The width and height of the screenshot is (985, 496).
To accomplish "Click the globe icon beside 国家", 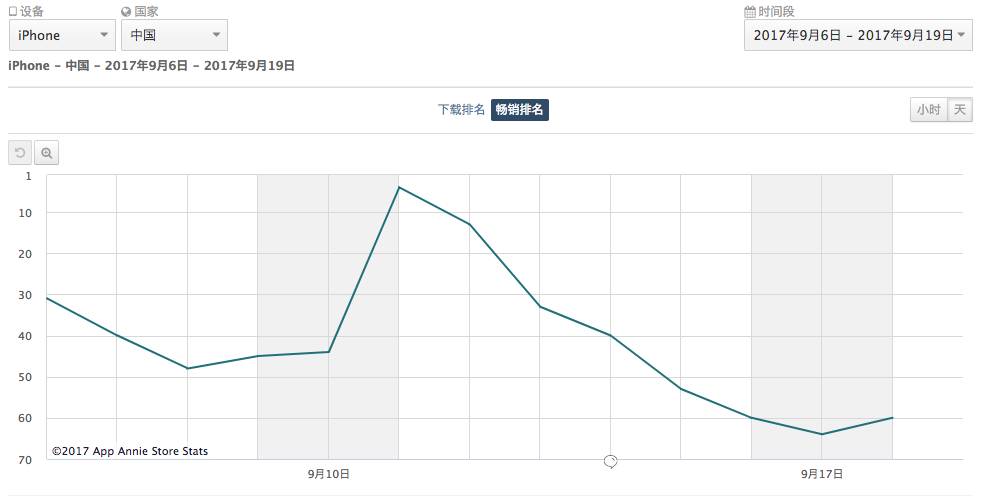I will point(126,12).
